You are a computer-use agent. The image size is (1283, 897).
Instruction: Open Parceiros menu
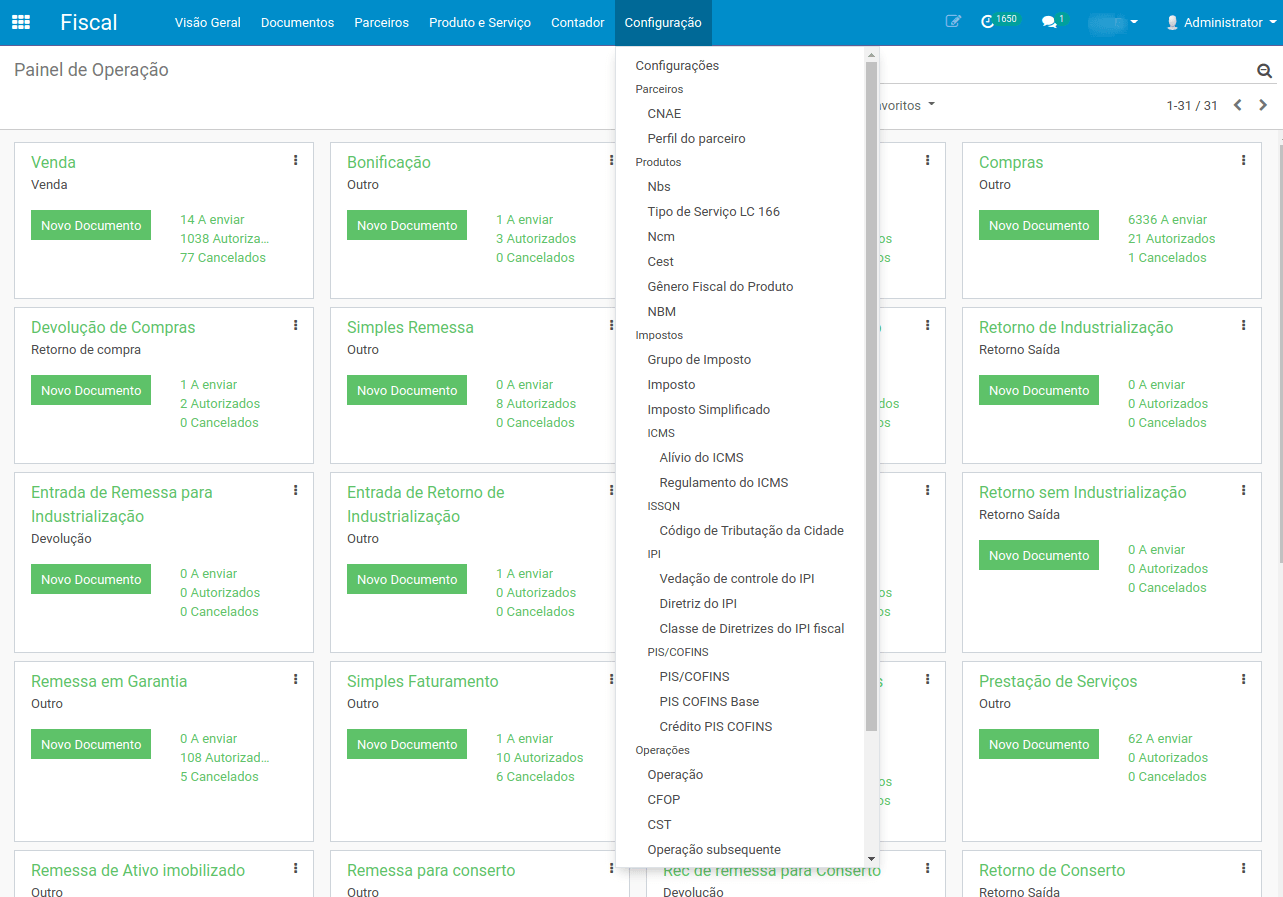pos(382,22)
